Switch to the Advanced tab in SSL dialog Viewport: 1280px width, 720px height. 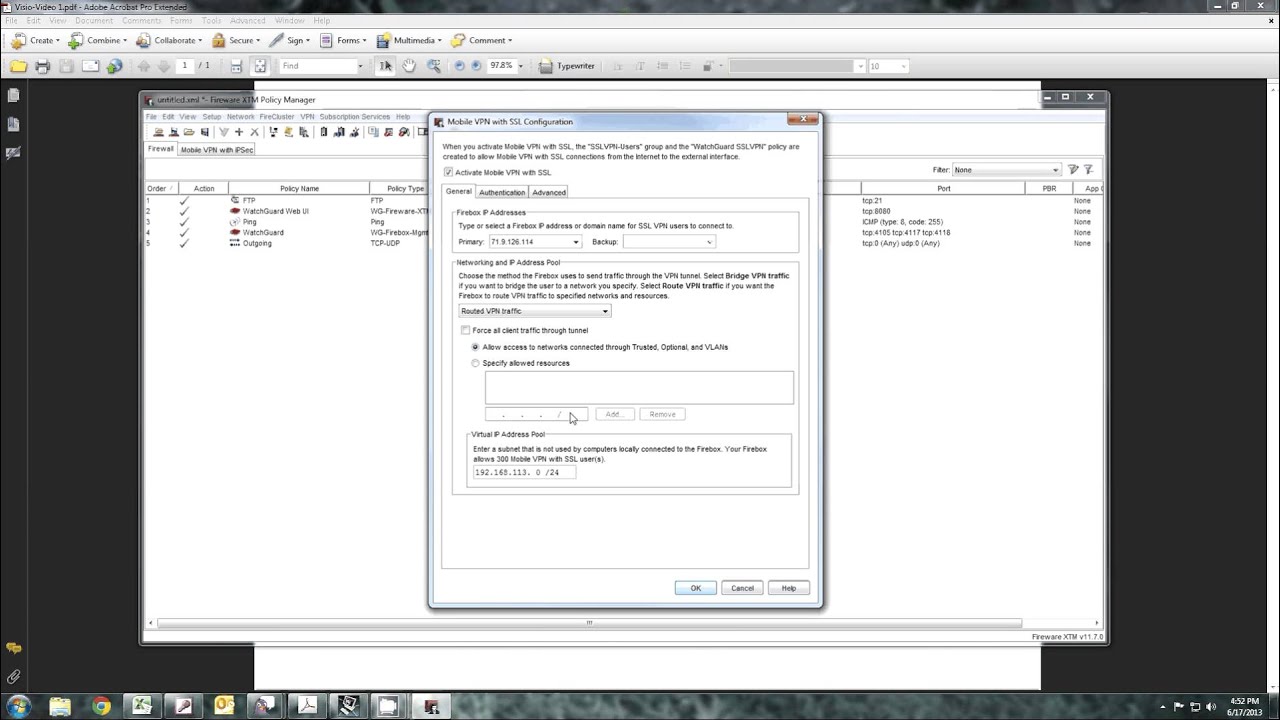click(x=549, y=192)
